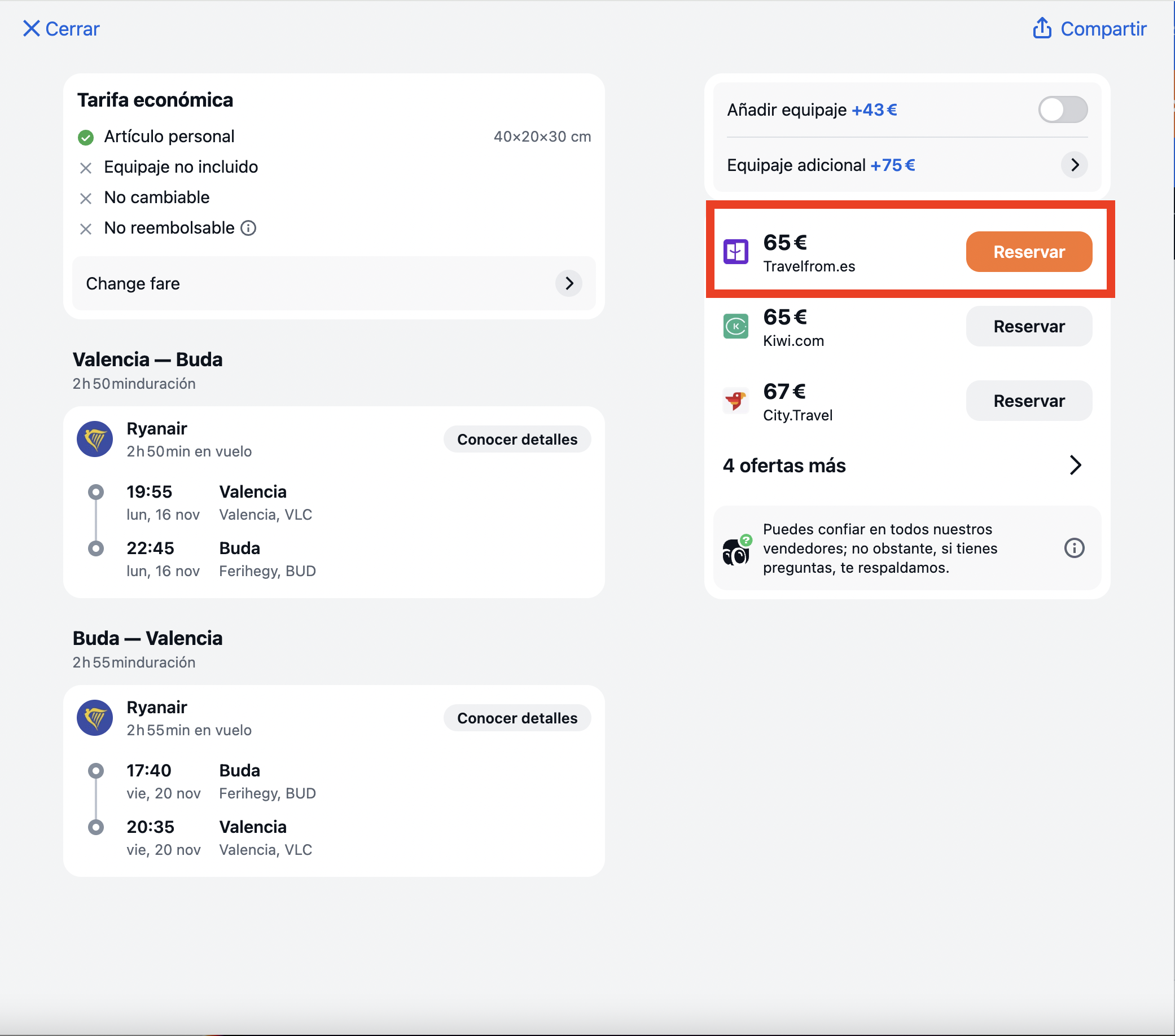Toggle the Añadir equipaje switch
Screen dimensions: 1175x1036
(x=1062, y=109)
